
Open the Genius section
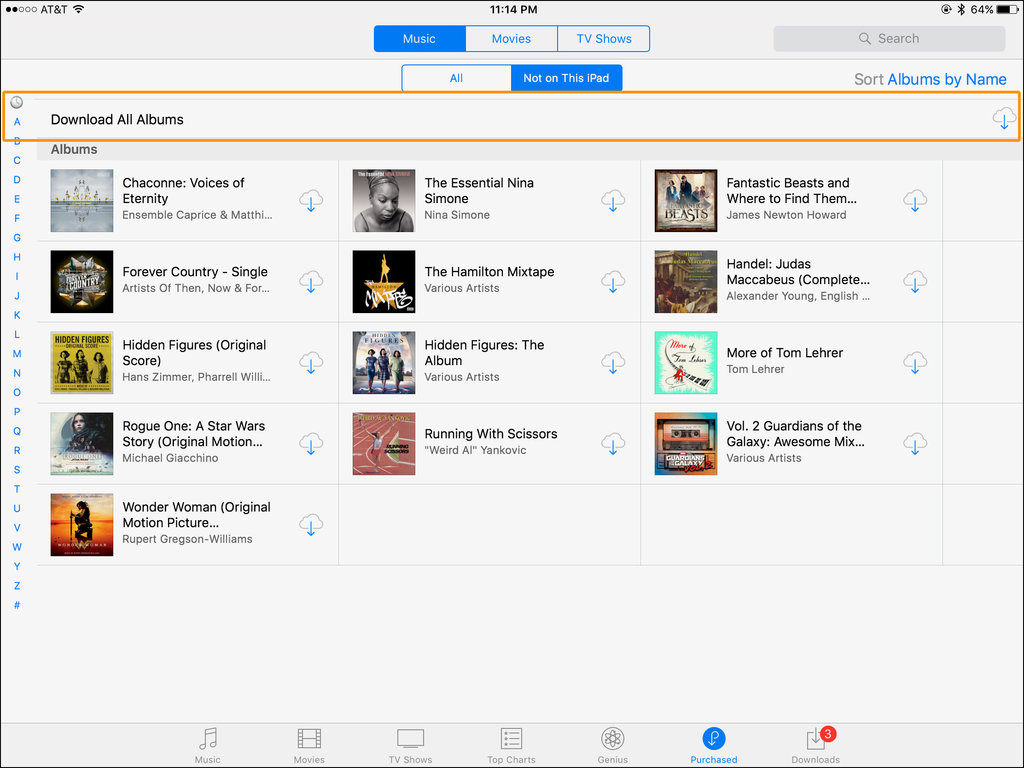[612, 745]
